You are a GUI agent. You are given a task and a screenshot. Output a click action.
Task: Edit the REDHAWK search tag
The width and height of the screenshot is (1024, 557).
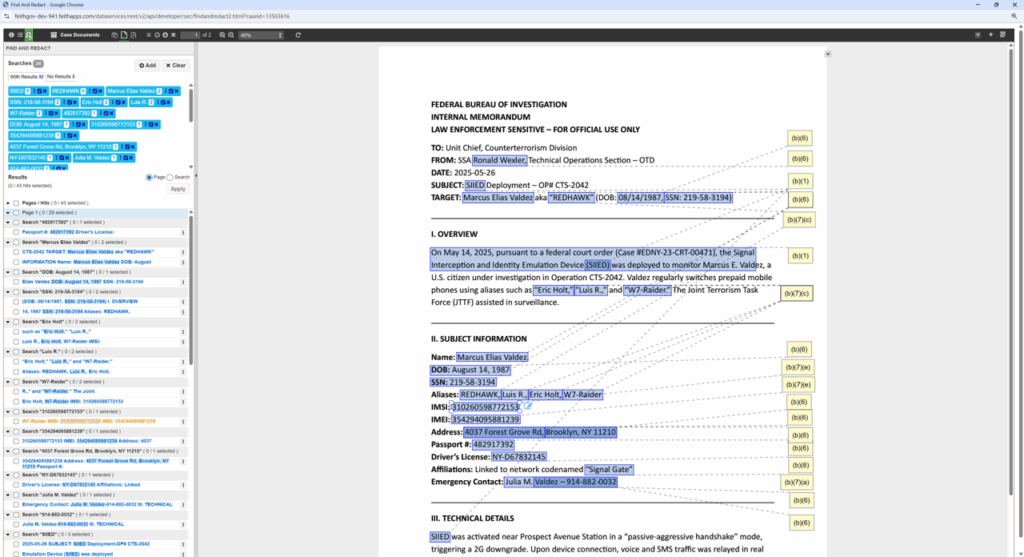pos(95,91)
